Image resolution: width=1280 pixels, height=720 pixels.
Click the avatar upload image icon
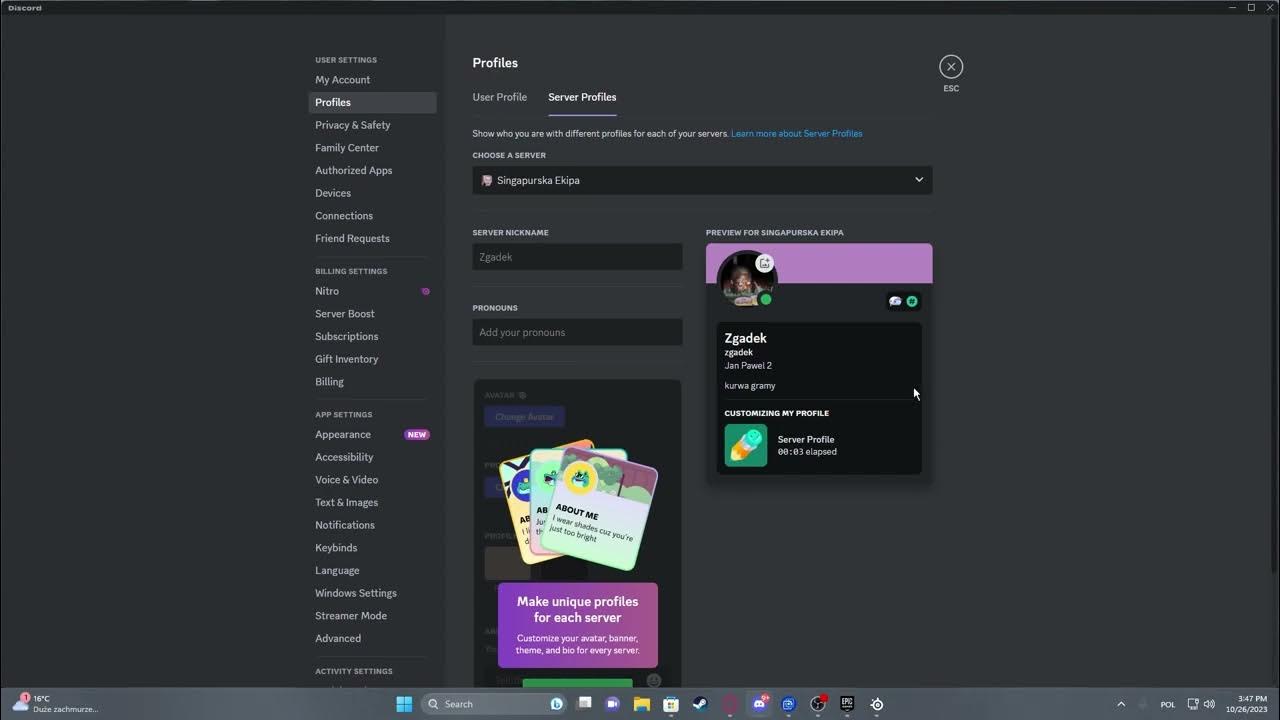click(764, 263)
